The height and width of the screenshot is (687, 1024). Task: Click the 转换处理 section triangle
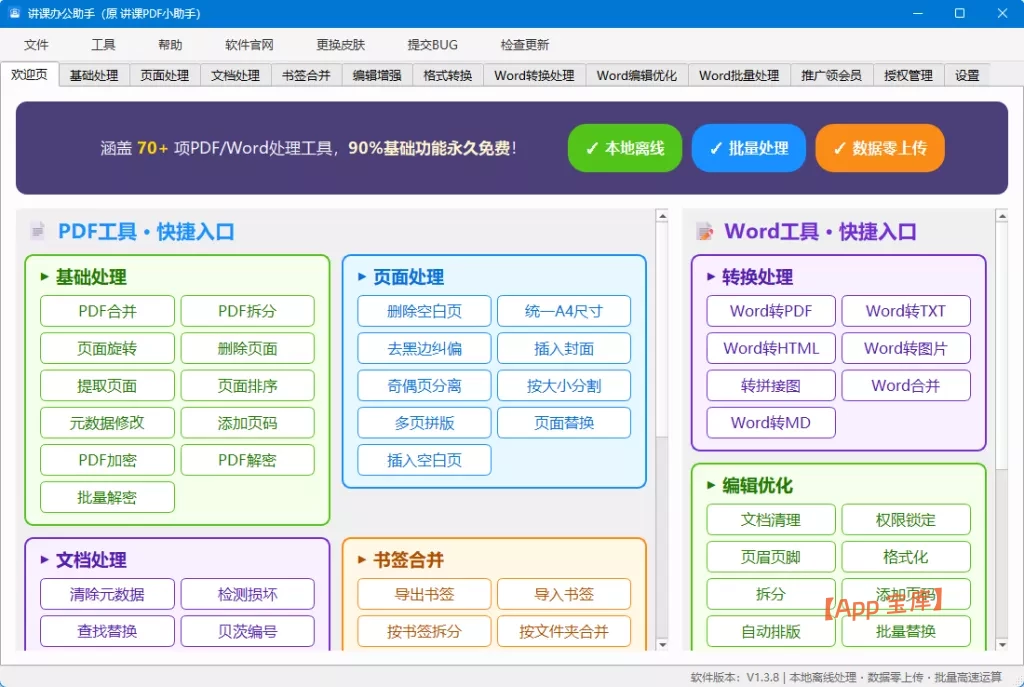point(711,277)
